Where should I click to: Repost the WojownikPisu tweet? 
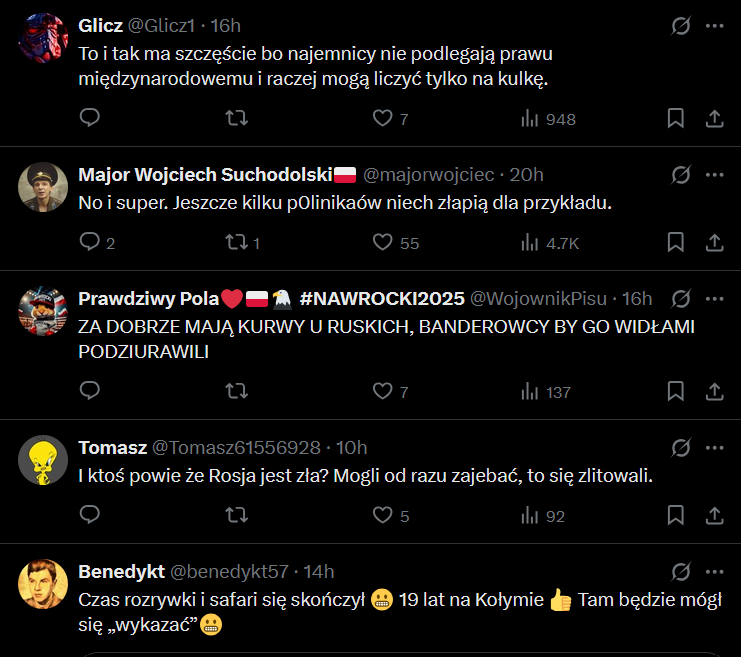237,392
